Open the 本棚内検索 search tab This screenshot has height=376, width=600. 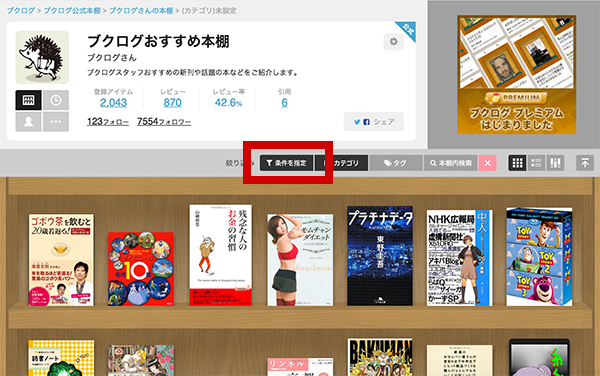point(450,163)
